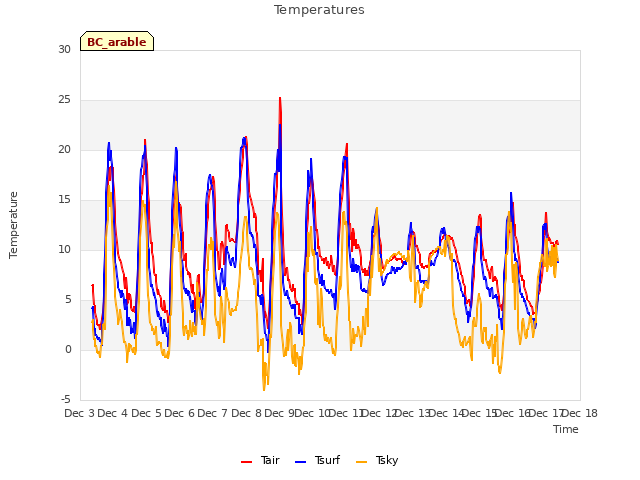The height and width of the screenshot is (480, 640).
Task: Click the 5 y-axis tick label
Action: pos(68,300)
